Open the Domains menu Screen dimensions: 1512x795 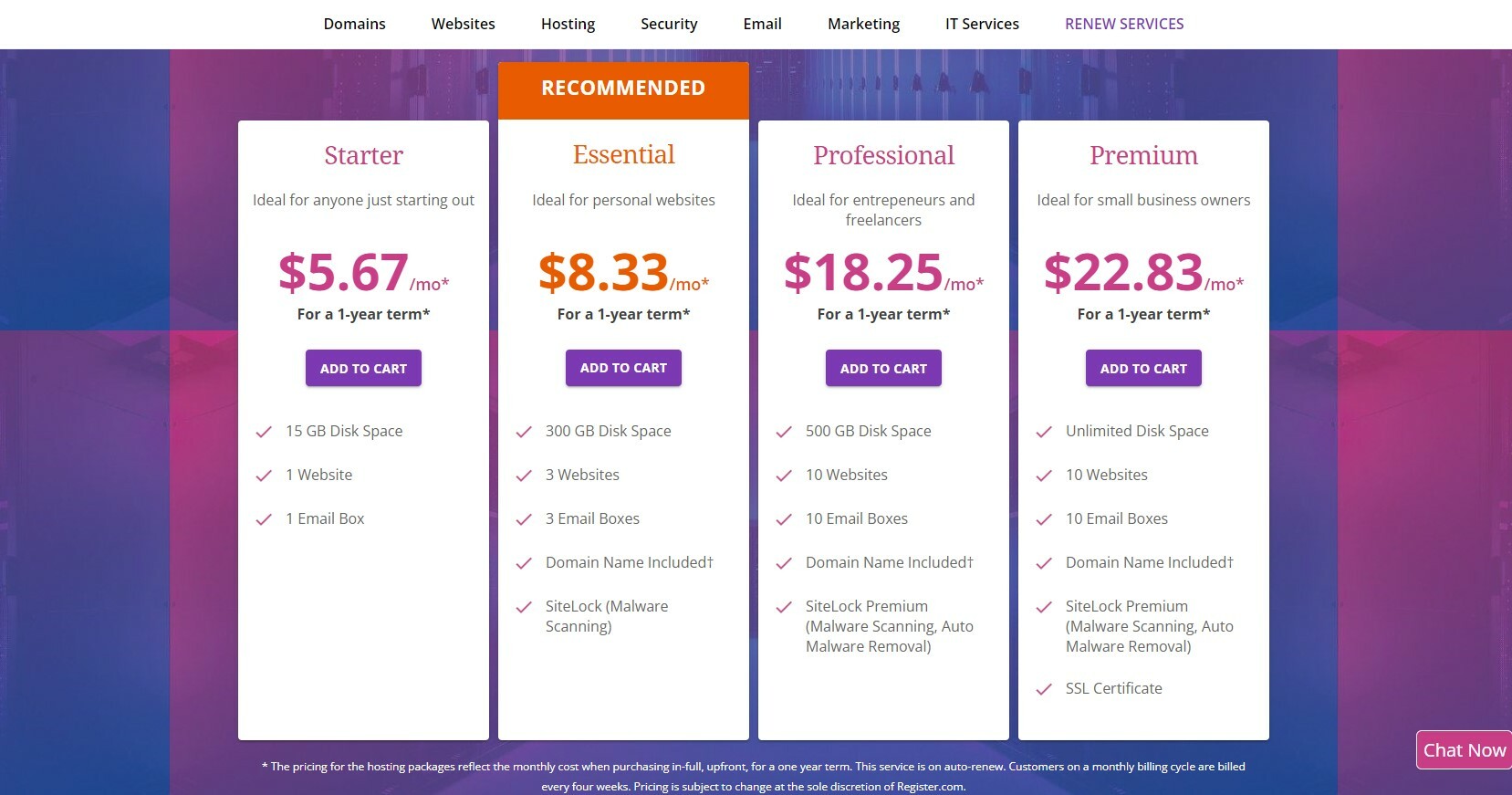pyautogui.click(x=354, y=24)
